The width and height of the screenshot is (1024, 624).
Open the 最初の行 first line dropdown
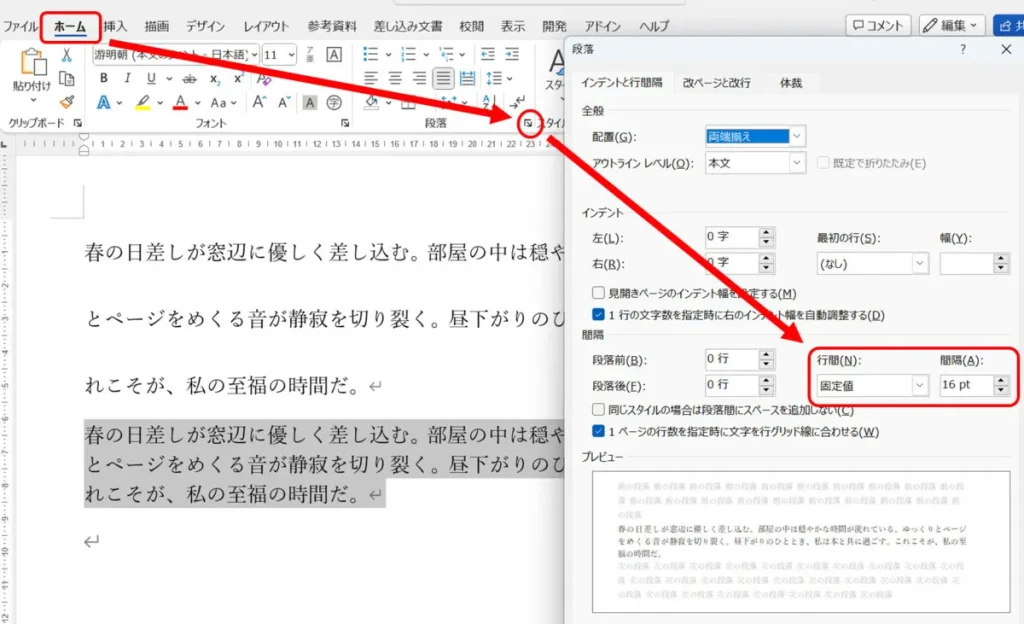click(x=872, y=264)
